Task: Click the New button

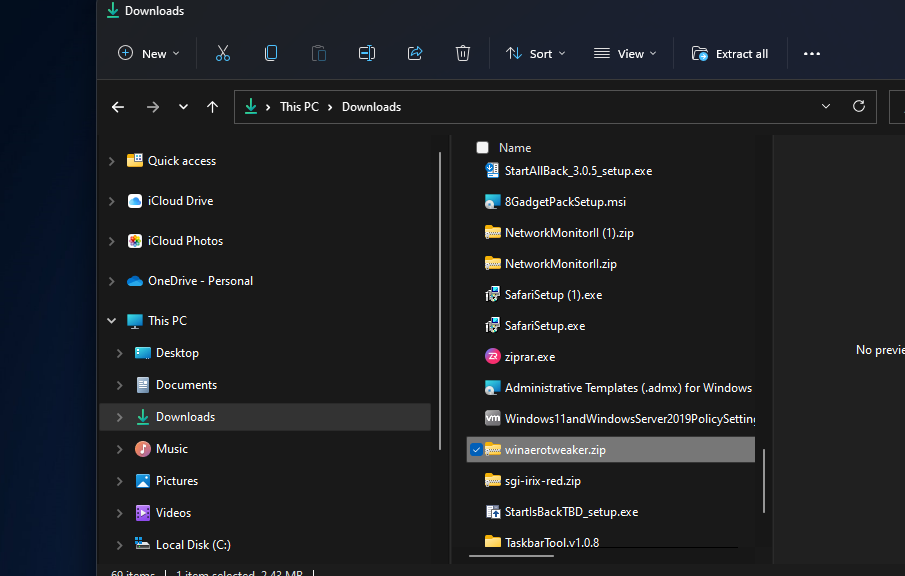Action: pos(149,54)
